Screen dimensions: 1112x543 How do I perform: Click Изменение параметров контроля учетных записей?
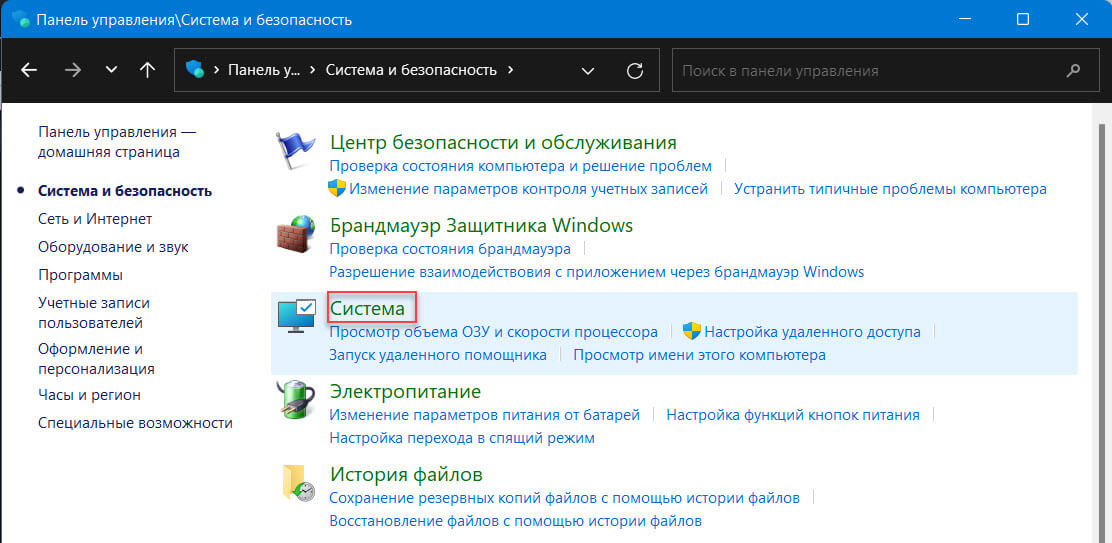click(x=528, y=189)
